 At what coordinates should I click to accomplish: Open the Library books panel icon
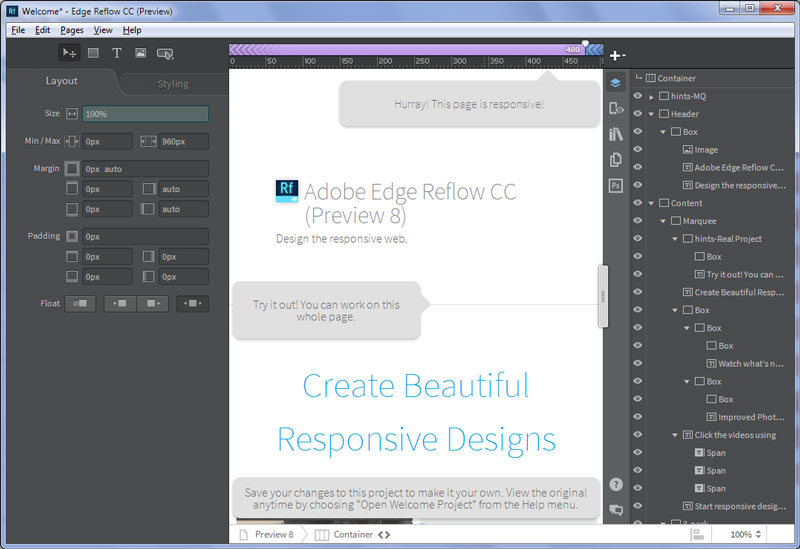tap(616, 134)
